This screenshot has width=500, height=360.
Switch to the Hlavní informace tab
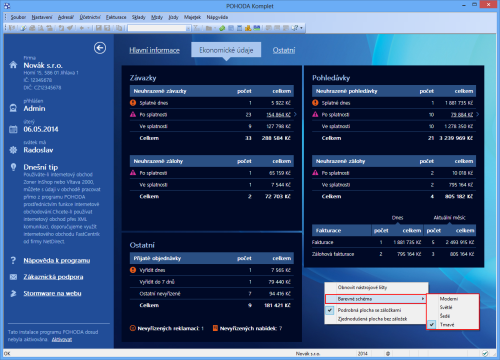point(154,50)
